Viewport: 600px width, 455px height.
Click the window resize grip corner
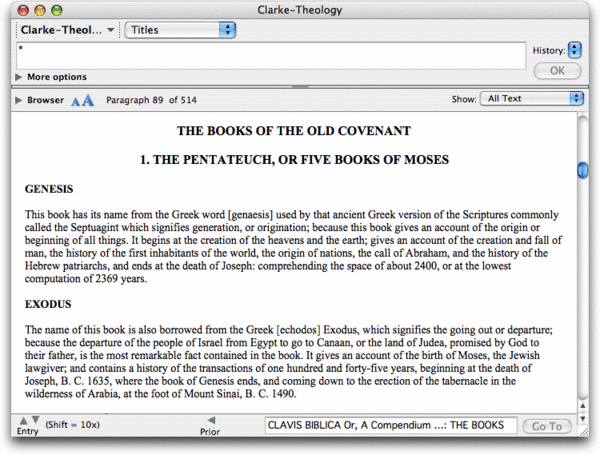click(584, 432)
